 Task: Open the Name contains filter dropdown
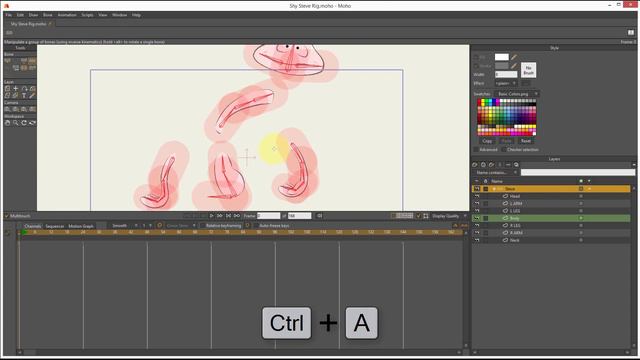coord(496,173)
